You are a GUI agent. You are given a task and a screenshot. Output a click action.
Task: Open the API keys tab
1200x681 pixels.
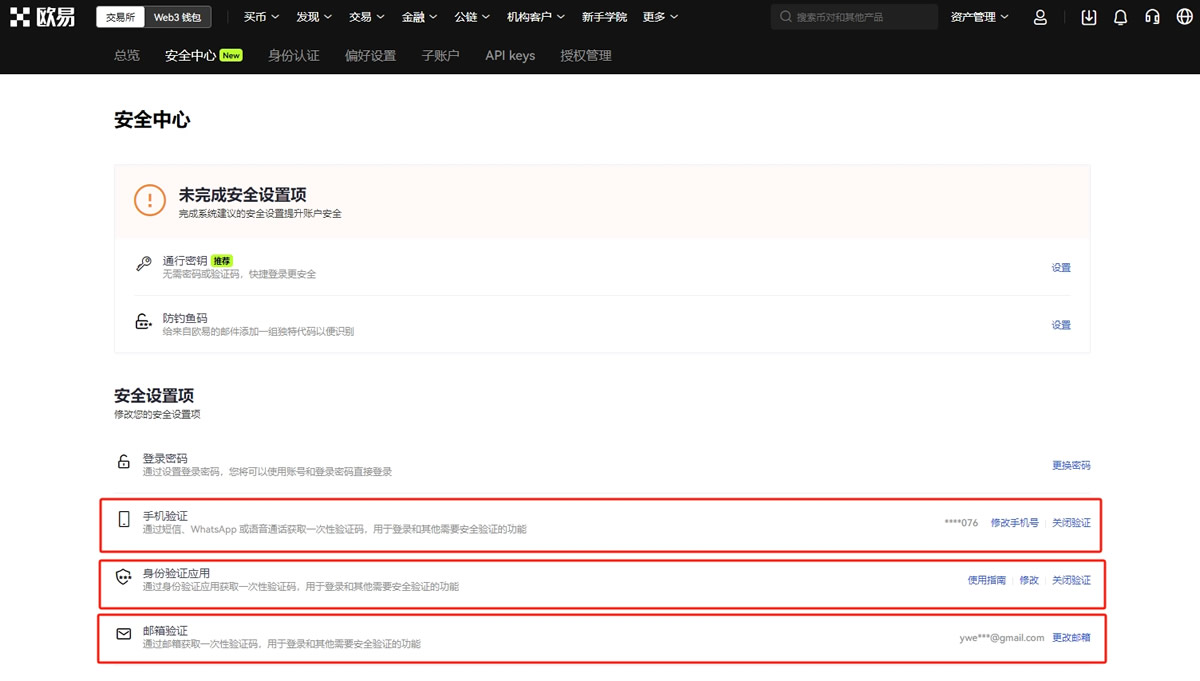tap(510, 55)
